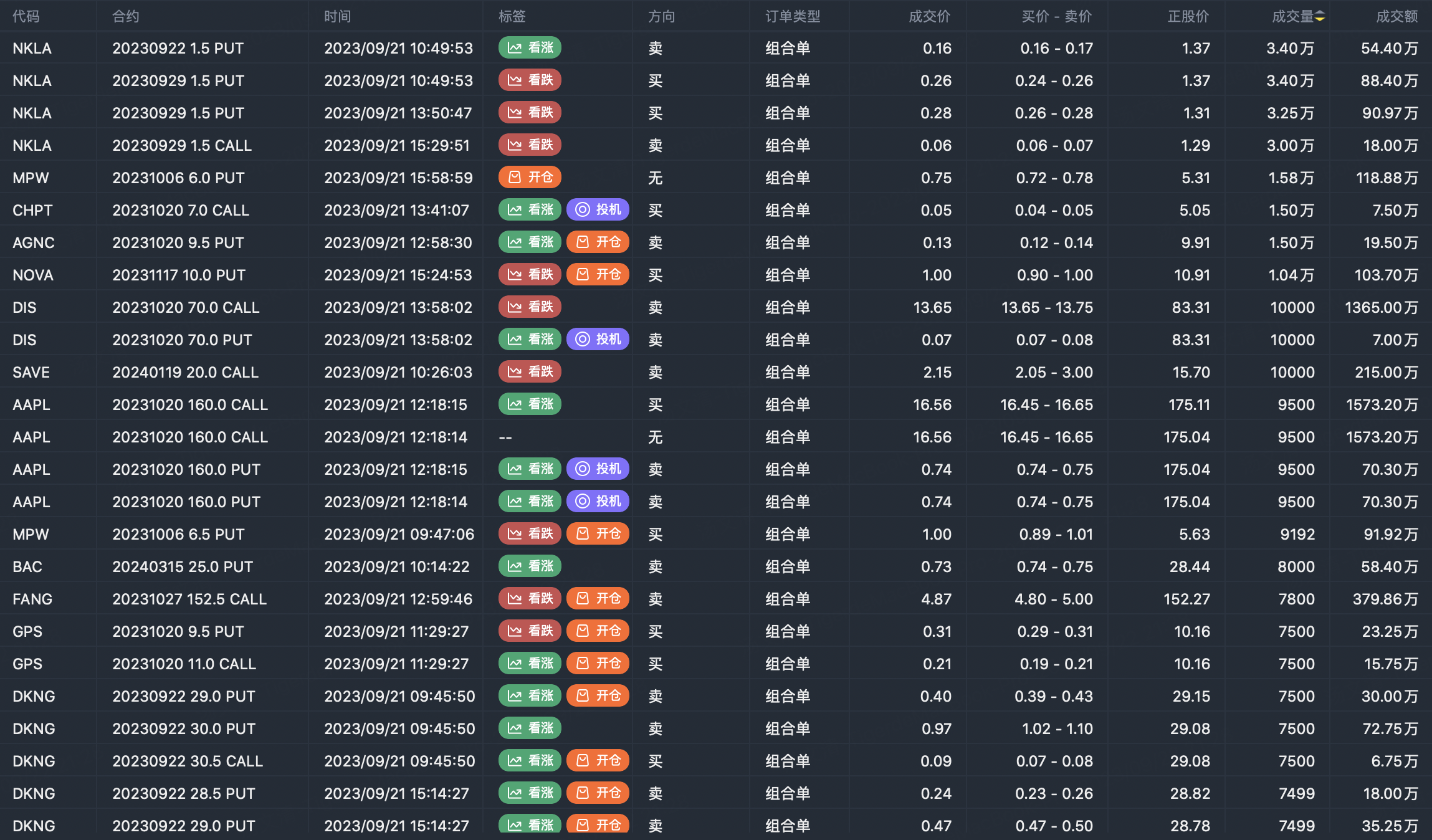Click turnover value 118.88万

pyautogui.click(x=1387, y=178)
